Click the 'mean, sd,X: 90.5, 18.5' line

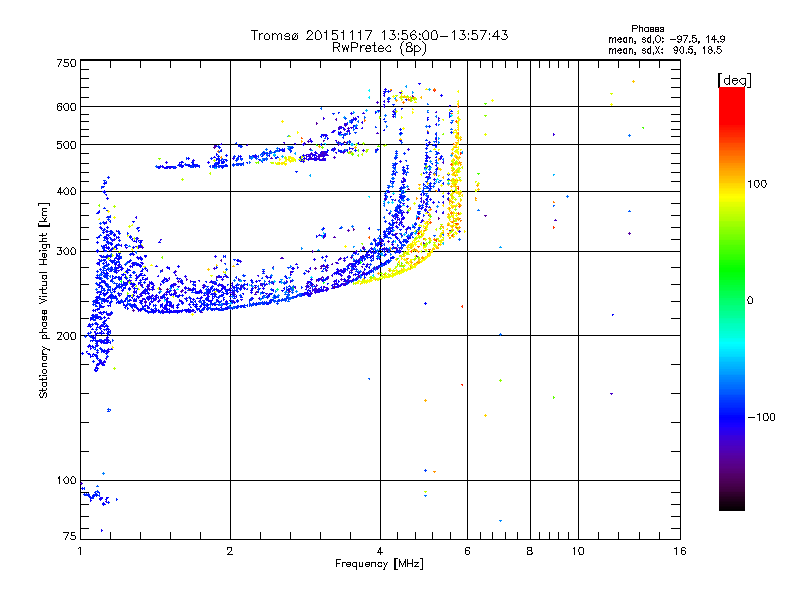[x=665, y=50]
